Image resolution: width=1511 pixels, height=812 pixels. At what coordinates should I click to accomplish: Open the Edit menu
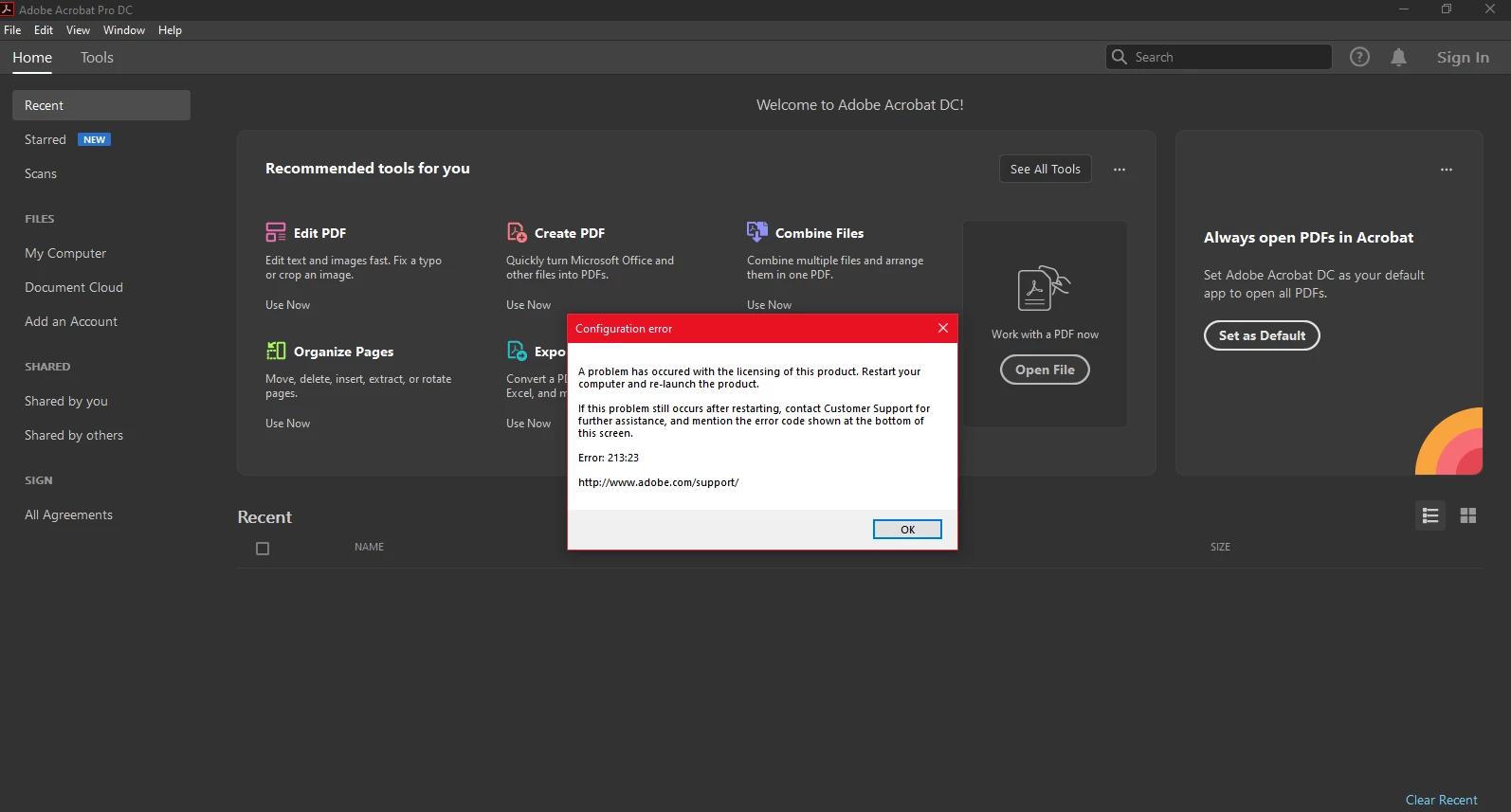[44, 30]
